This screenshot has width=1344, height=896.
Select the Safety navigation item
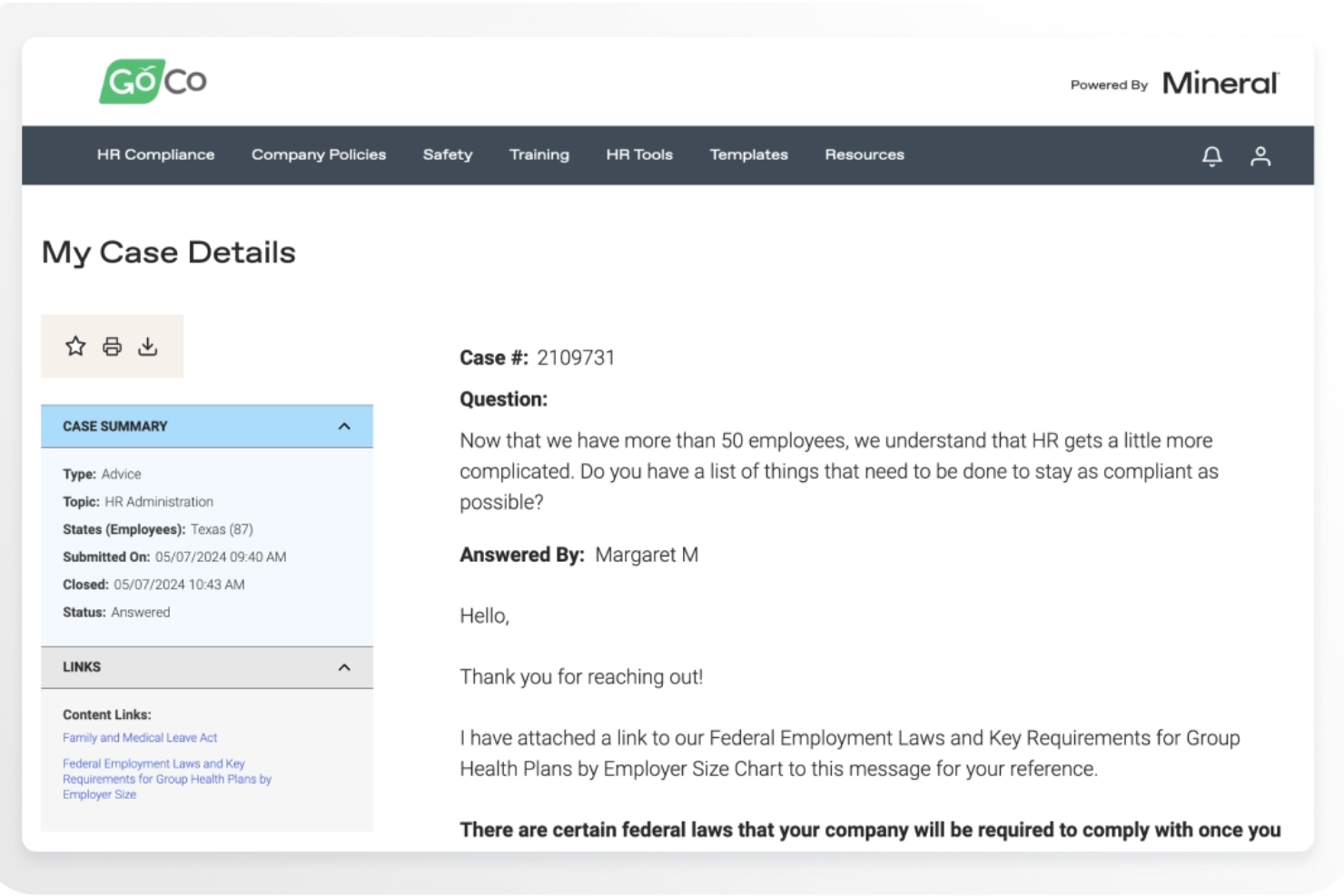tap(447, 154)
